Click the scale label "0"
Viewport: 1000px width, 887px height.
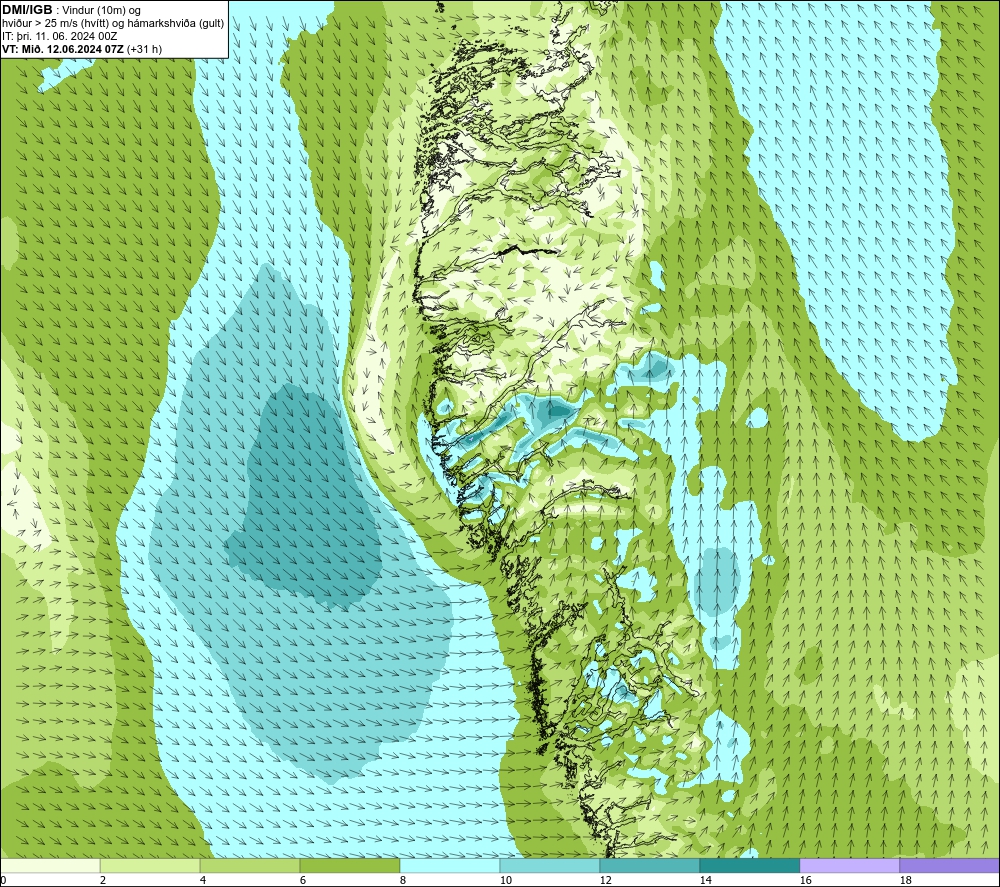(x=3, y=881)
